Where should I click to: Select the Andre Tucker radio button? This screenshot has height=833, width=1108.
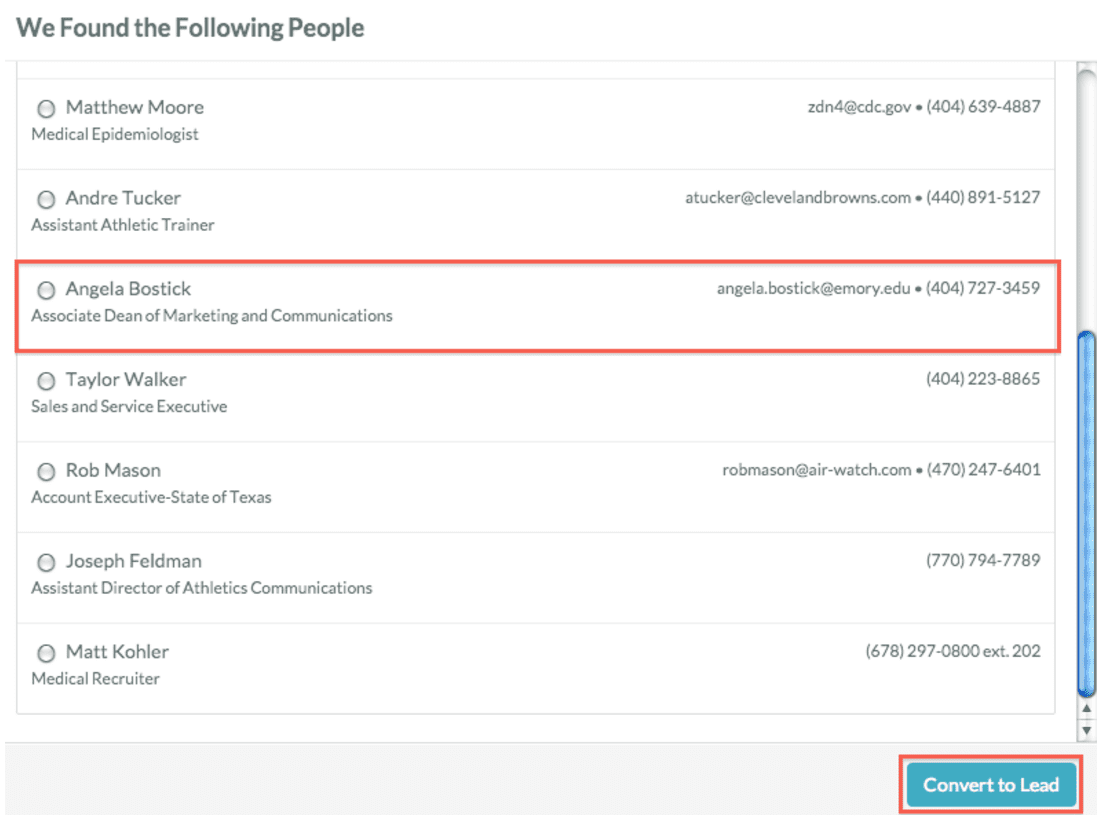click(x=46, y=199)
